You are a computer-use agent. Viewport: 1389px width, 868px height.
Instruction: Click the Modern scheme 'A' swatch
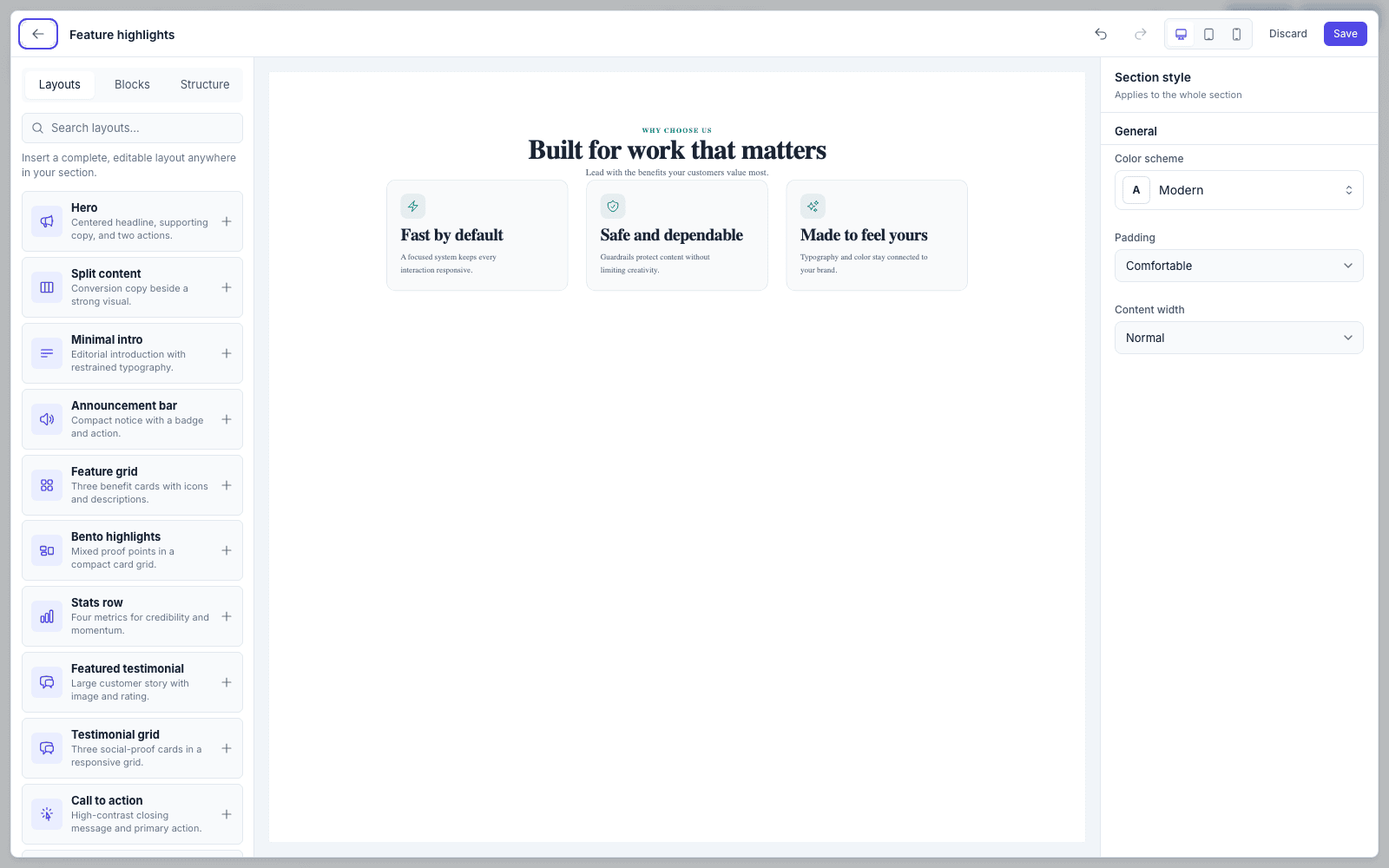pyautogui.click(x=1136, y=190)
